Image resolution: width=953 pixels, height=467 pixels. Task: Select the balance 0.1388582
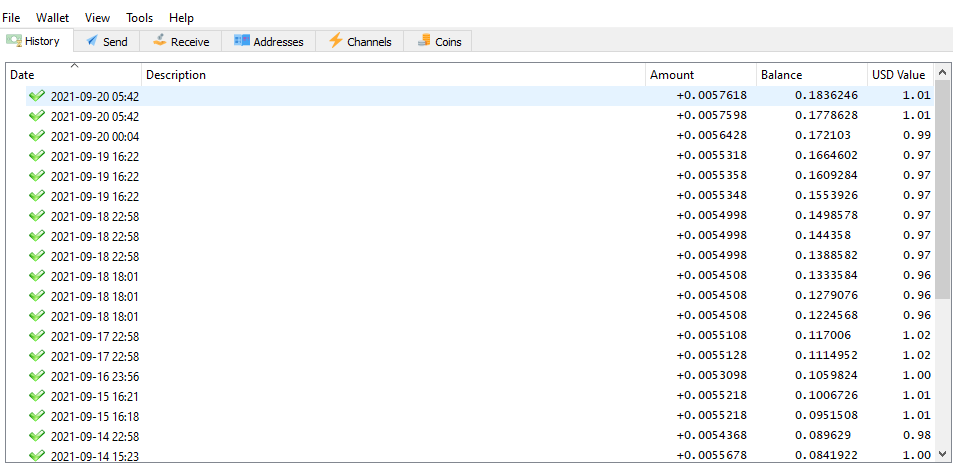827,256
